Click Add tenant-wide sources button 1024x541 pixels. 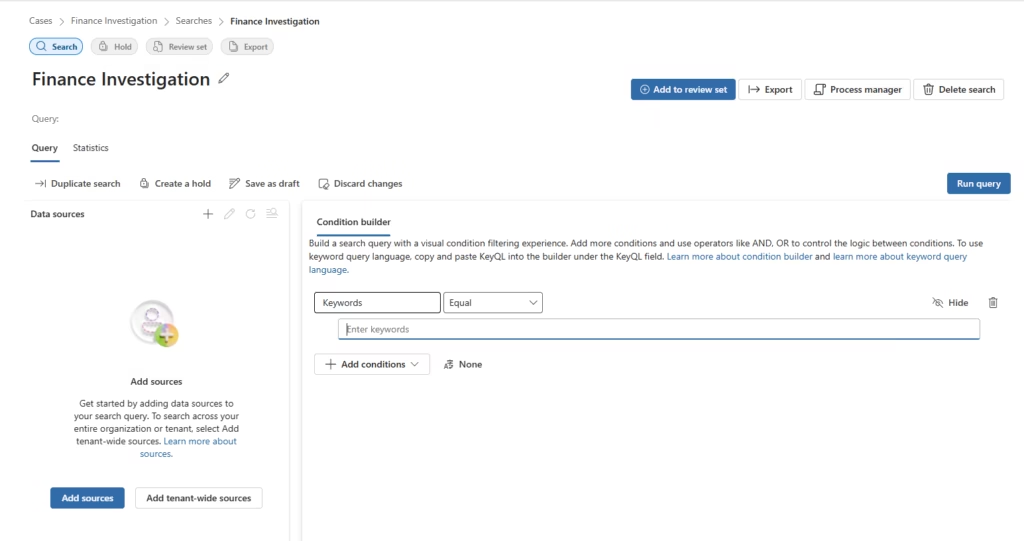point(199,498)
